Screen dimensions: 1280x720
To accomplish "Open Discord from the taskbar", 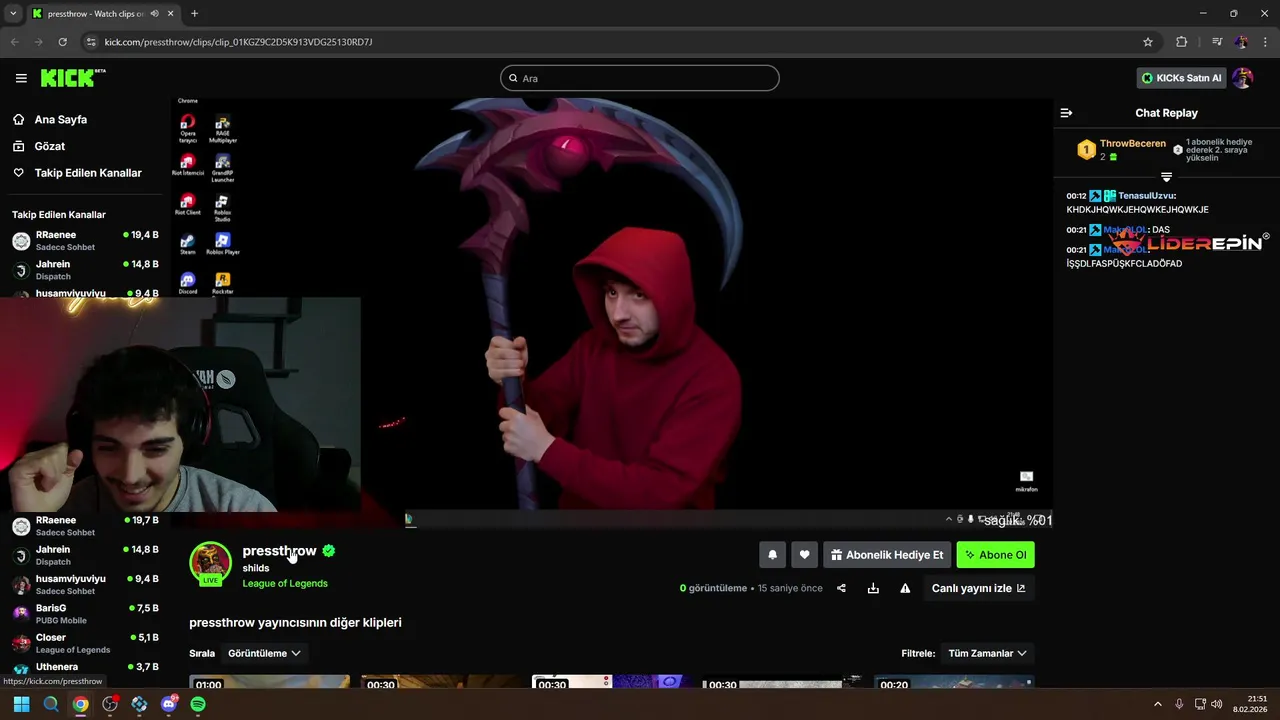I will pos(169,704).
